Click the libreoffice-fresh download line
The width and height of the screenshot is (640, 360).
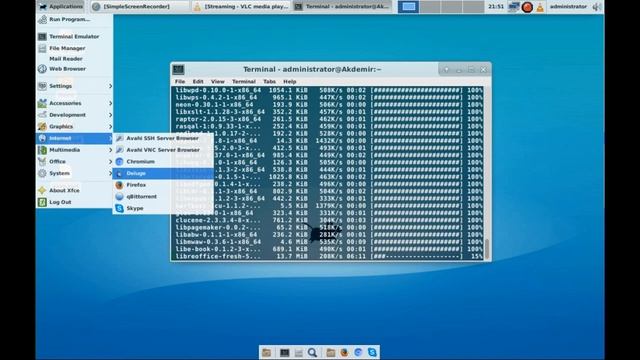[329, 256]
